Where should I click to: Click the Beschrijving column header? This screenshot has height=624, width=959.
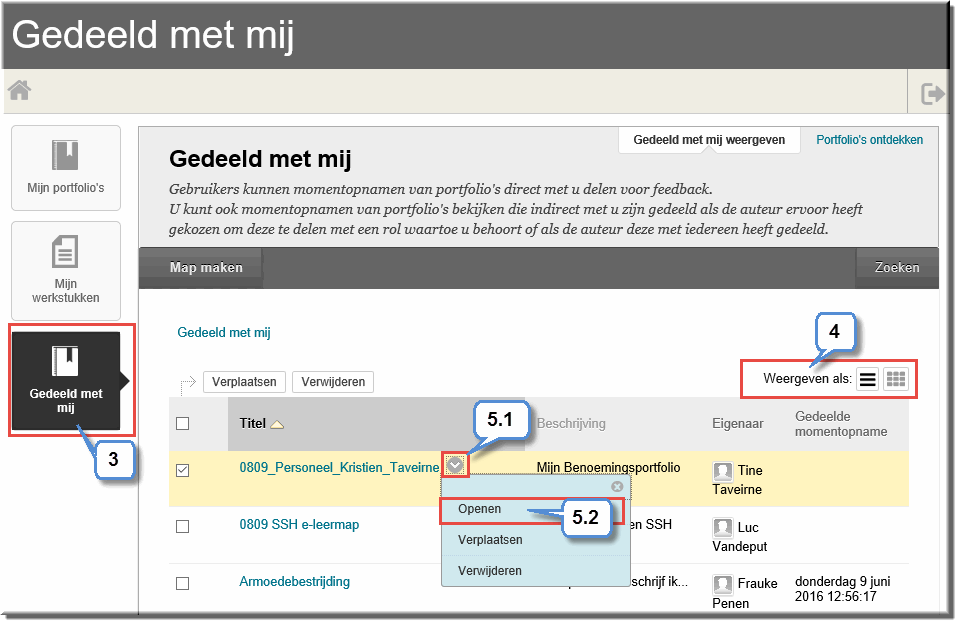pos(571,423)
